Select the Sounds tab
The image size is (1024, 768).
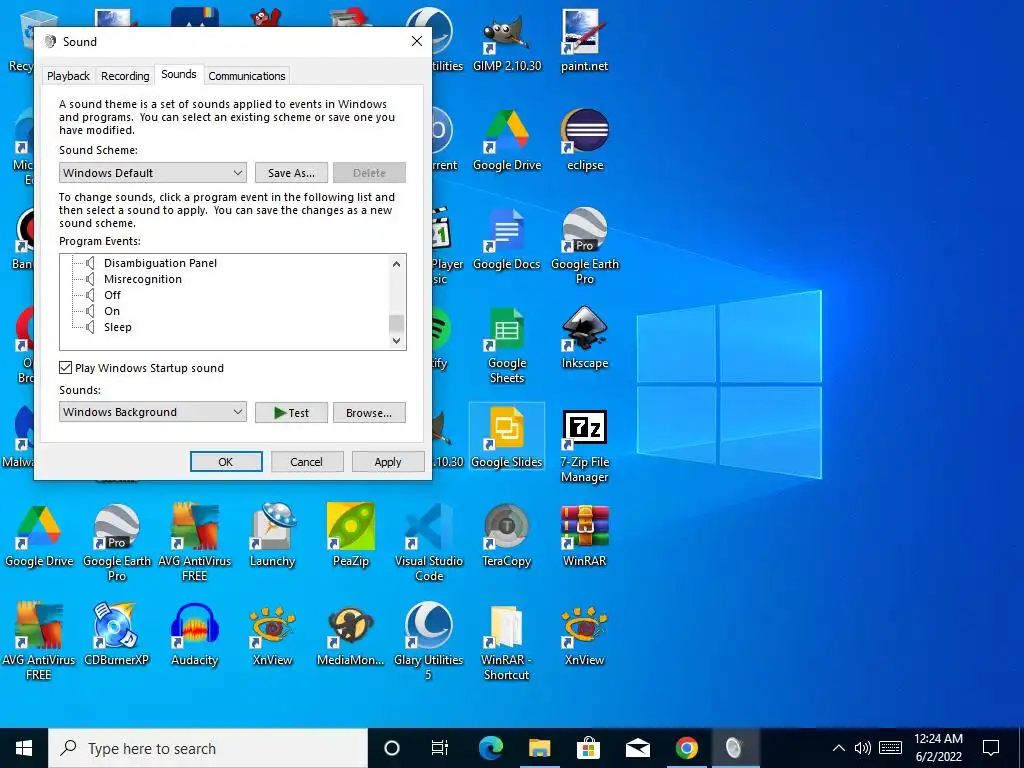[179, 74]
